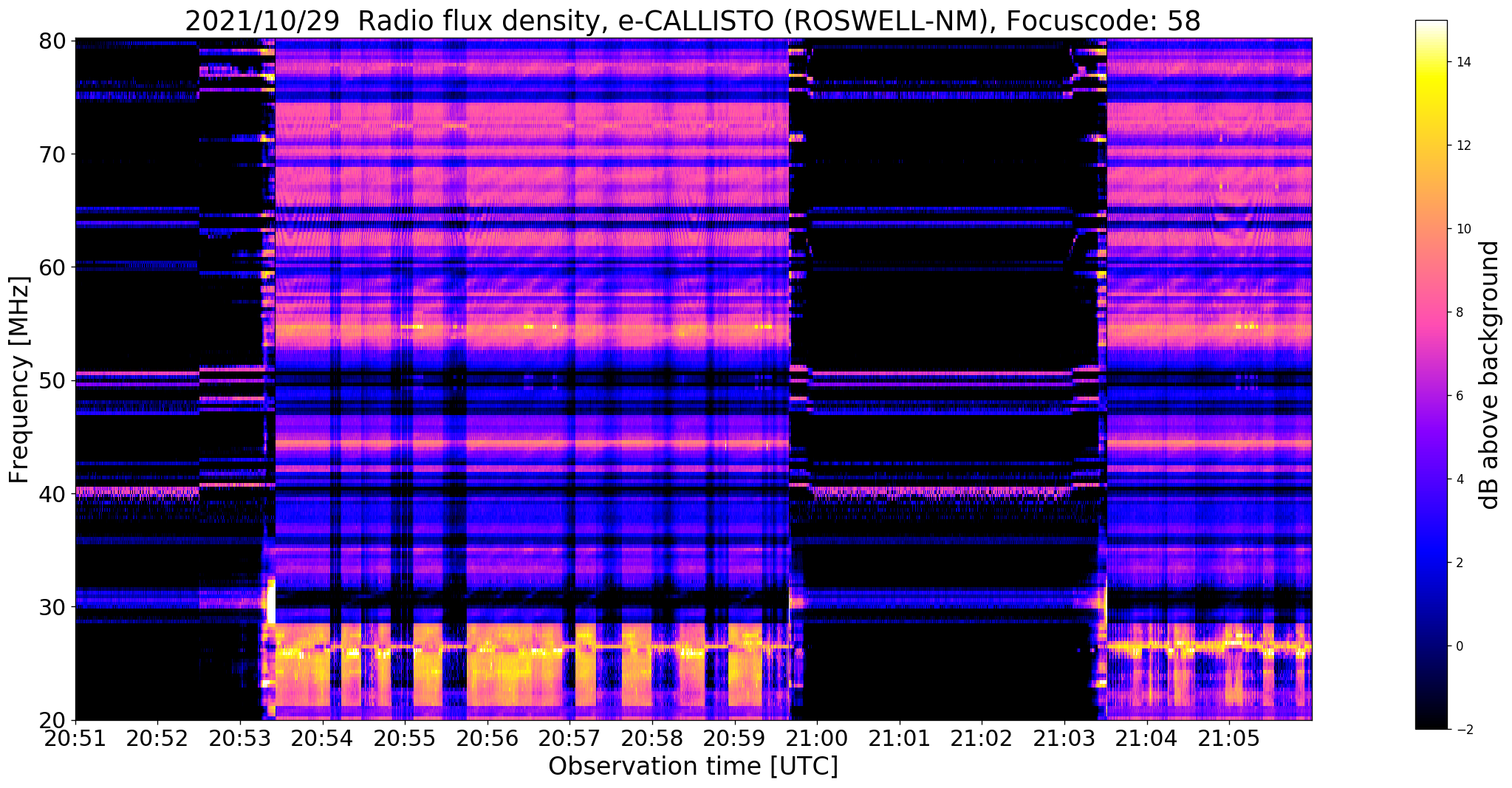Click the colorbar tick label 2
This screenshot has height=788, width=1512.
pos(1459,563)
